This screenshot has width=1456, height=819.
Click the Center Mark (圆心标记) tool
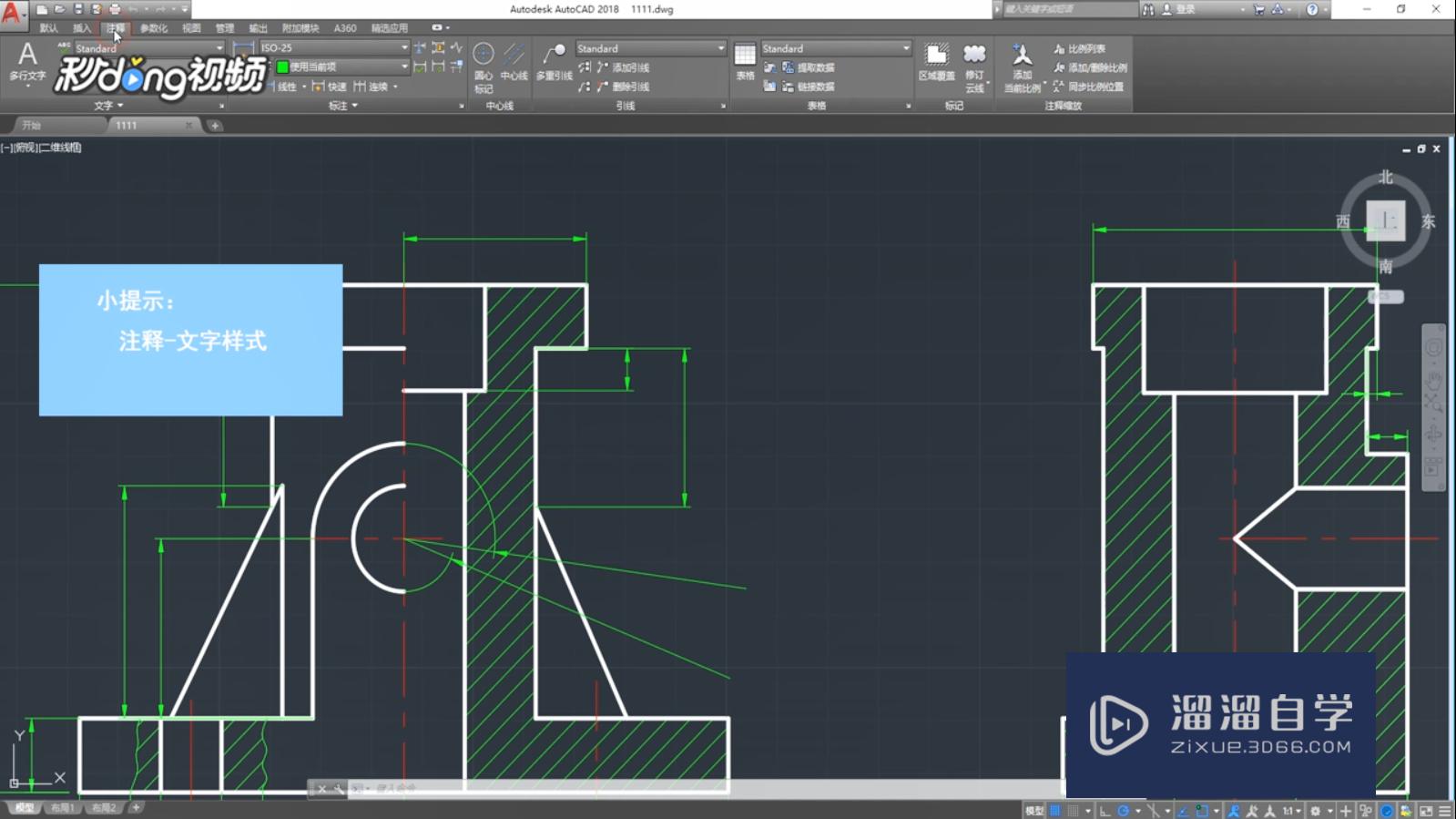[484, 64]
